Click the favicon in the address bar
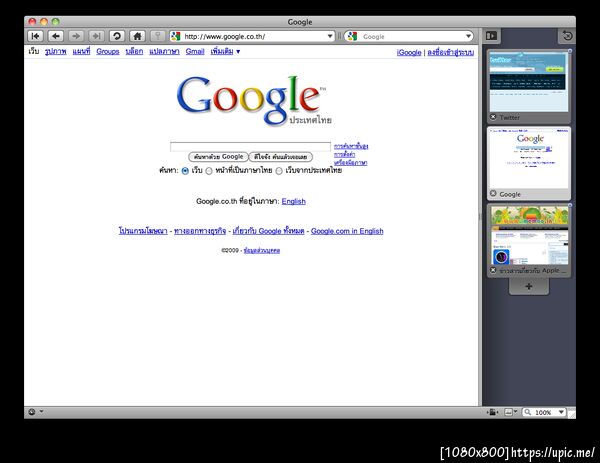600x463 pixels. tap(176, 36)
